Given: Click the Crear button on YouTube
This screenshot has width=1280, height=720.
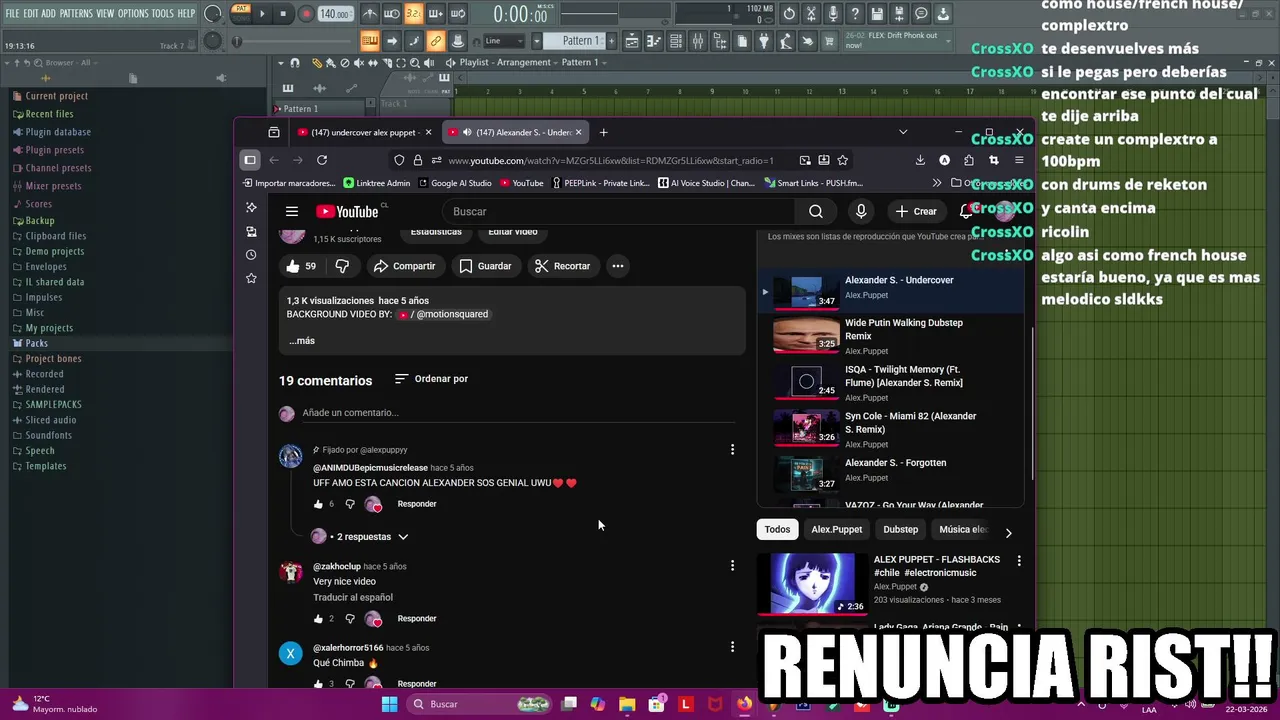Looking at the screenshot, I should [916, 211].
